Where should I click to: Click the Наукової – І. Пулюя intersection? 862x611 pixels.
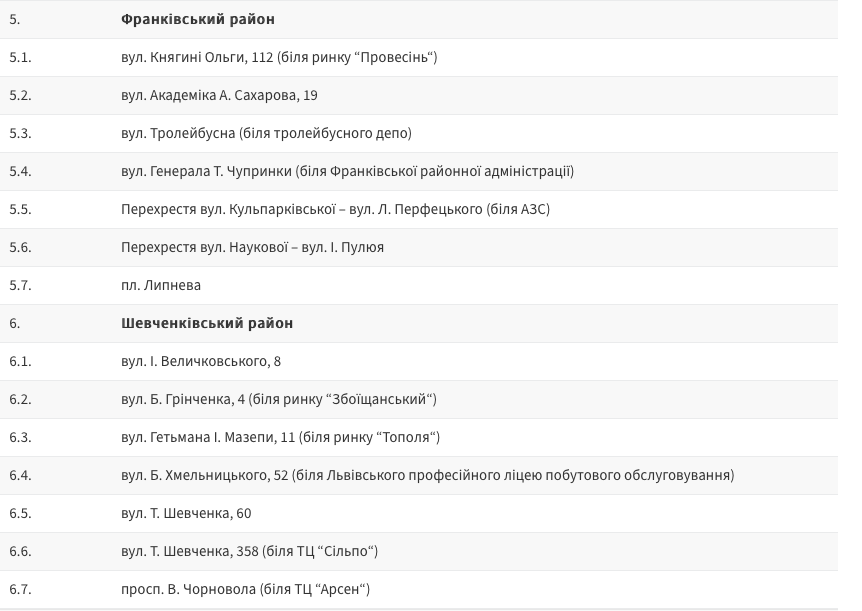click(252, 247)
